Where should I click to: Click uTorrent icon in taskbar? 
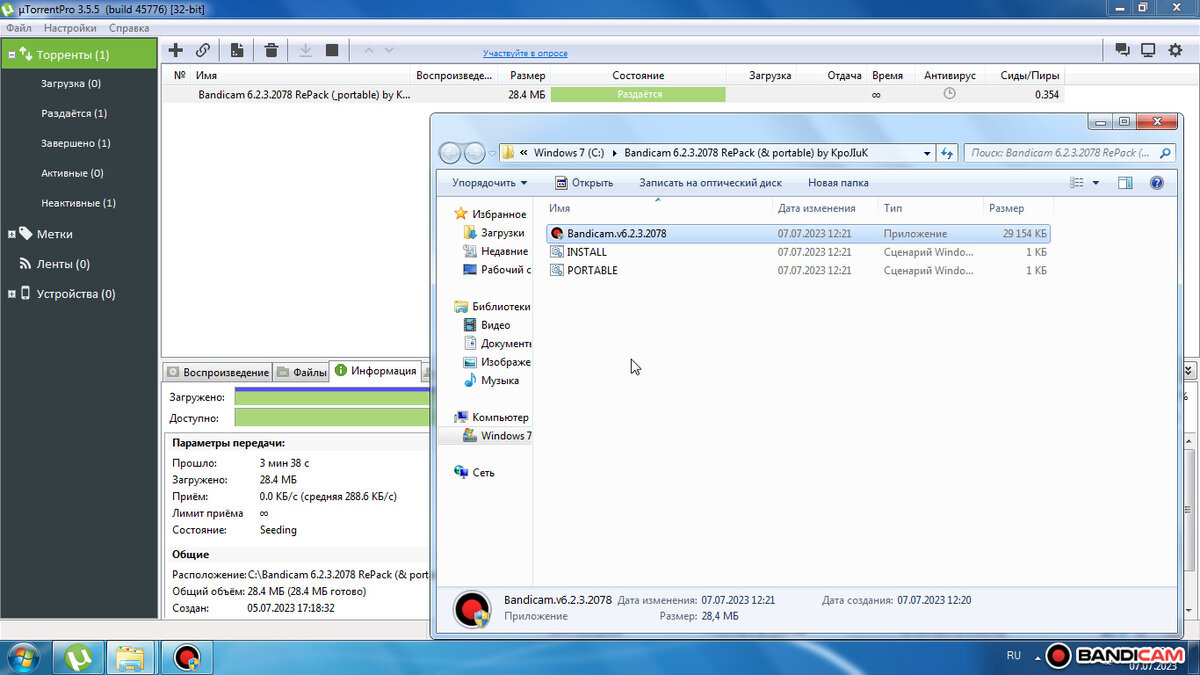[78, 657]
